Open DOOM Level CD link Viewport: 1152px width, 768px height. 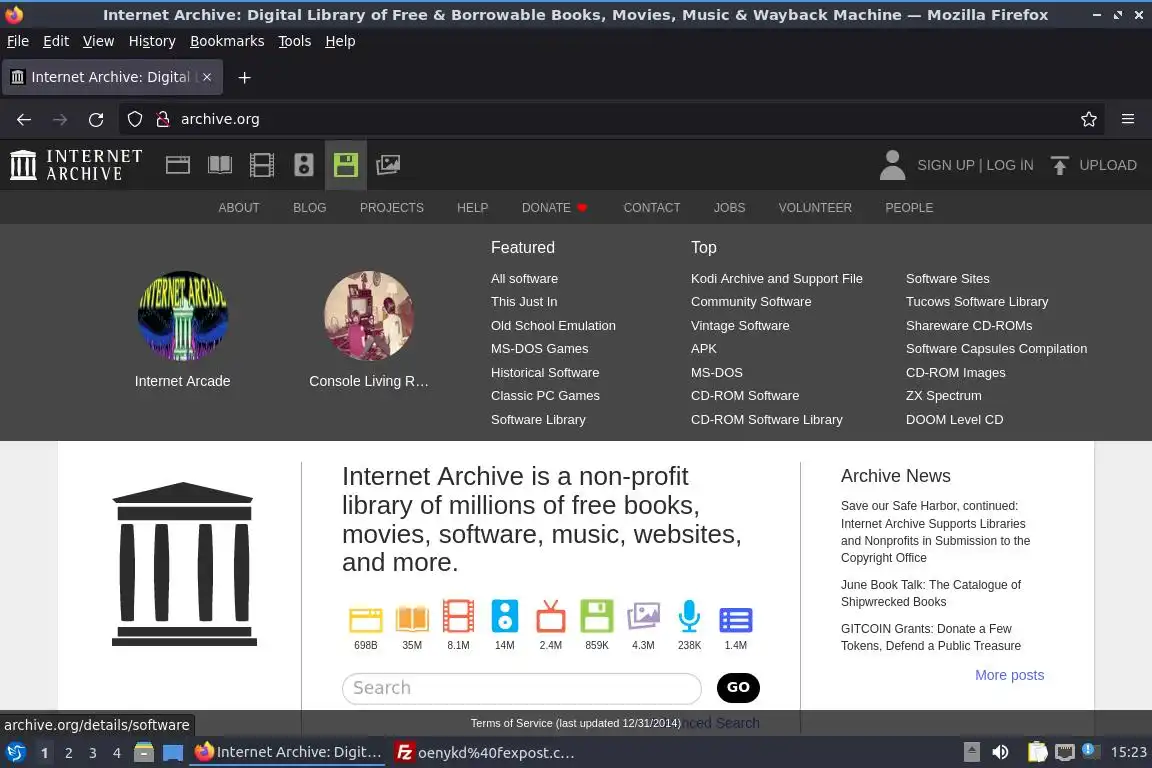click(954, 420)
